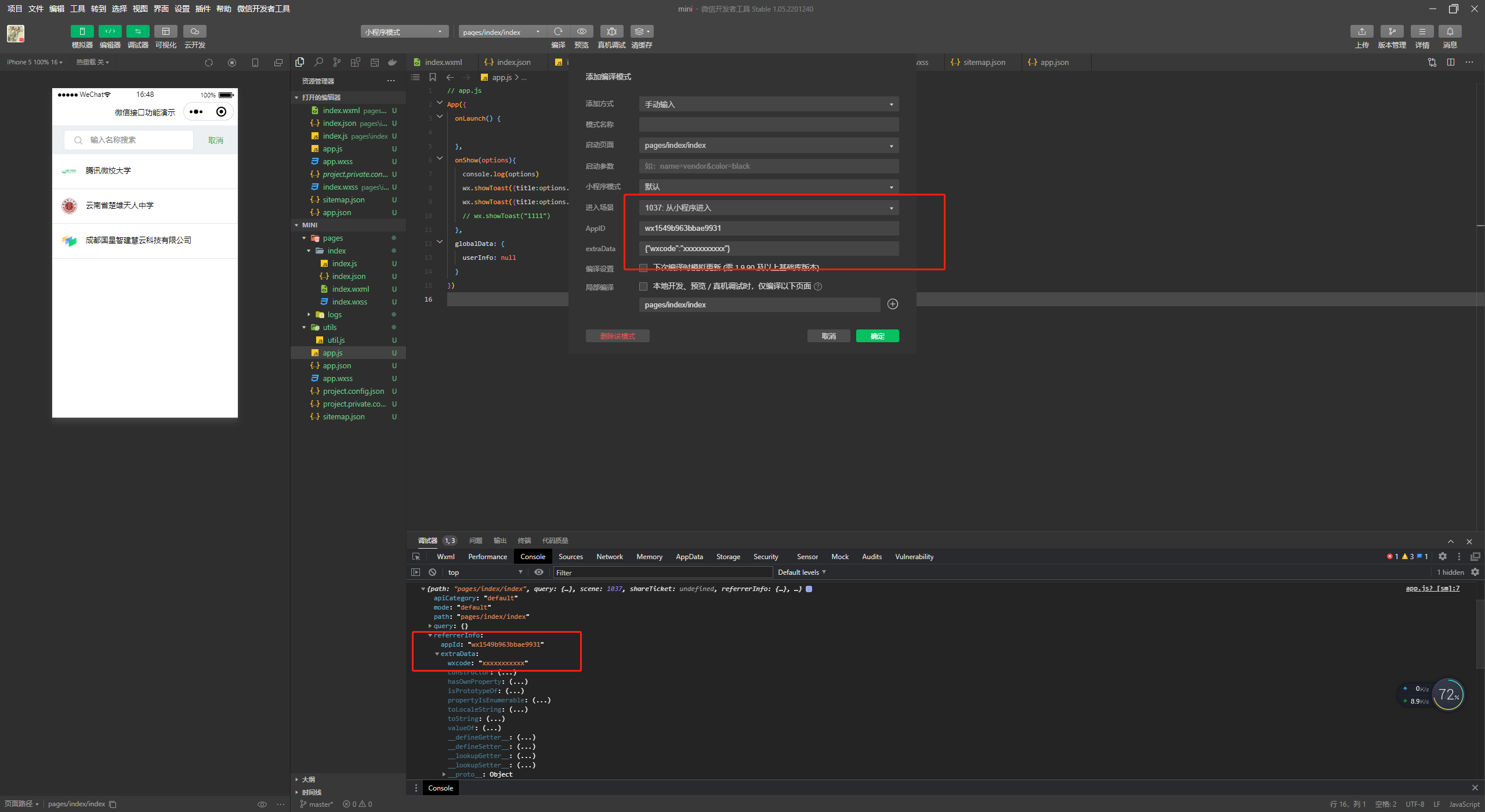
Task: Toggle page path visibility eye icon
Action: pyautogui.click(x=262, y=804)
